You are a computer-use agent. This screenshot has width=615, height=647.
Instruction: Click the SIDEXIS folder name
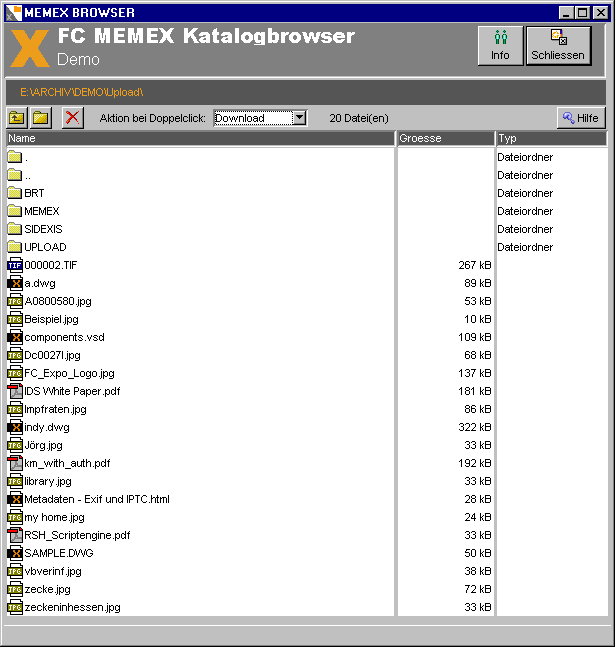(43, 229)
